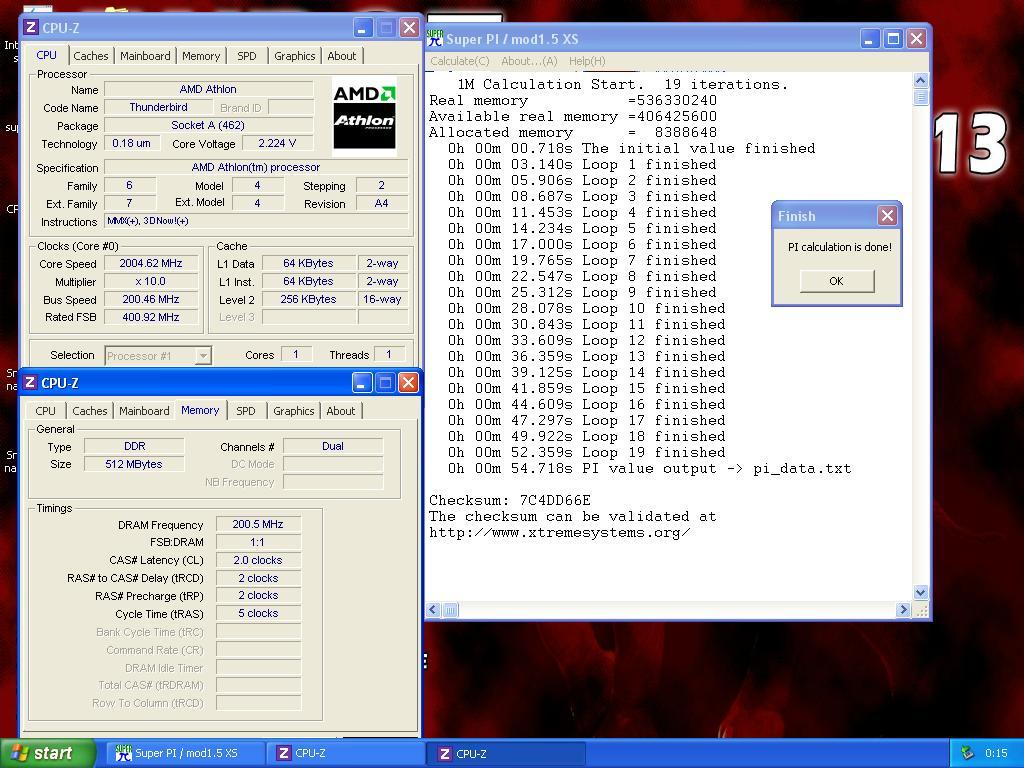This screenshot has width=1024, height=768.
Task: Click the Code Name field Thunderbird
Action: pyautogui.click(x=159, y=107)
